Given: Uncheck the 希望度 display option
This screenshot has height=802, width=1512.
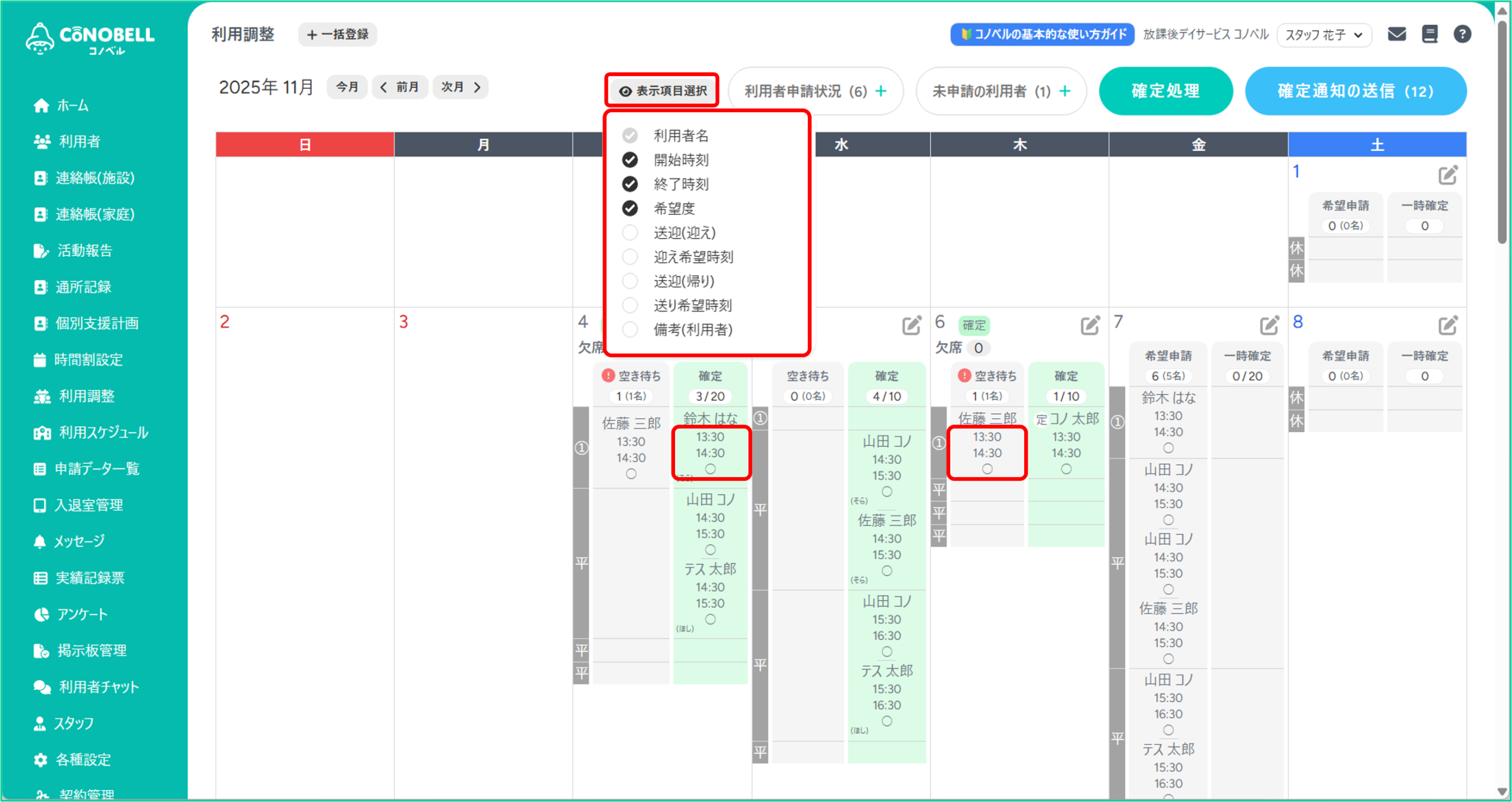Looking at the screenshot, I should (x=630, y=208).
